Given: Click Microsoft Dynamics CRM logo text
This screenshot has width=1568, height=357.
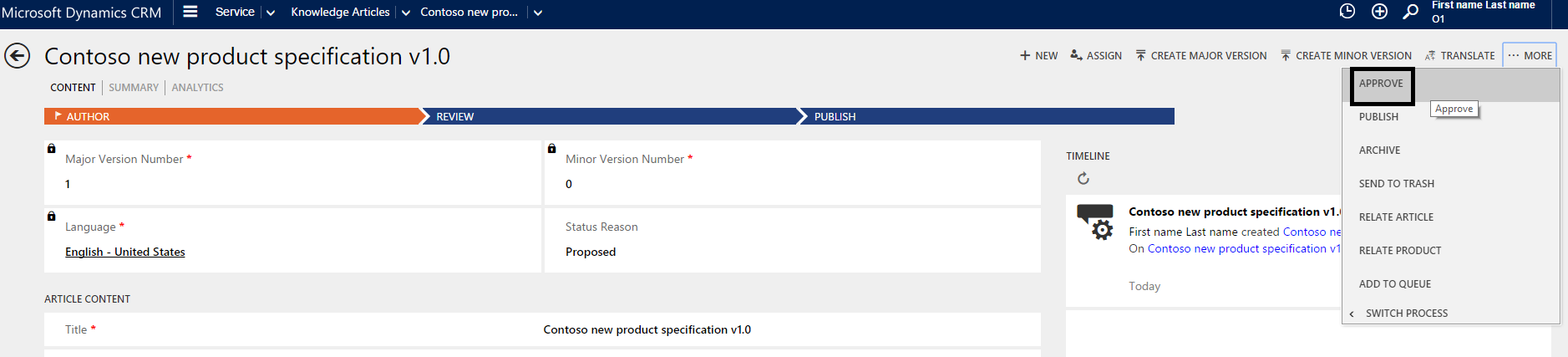Looking at the screenshot, I should pyautogui.click(x=81, y=13).
